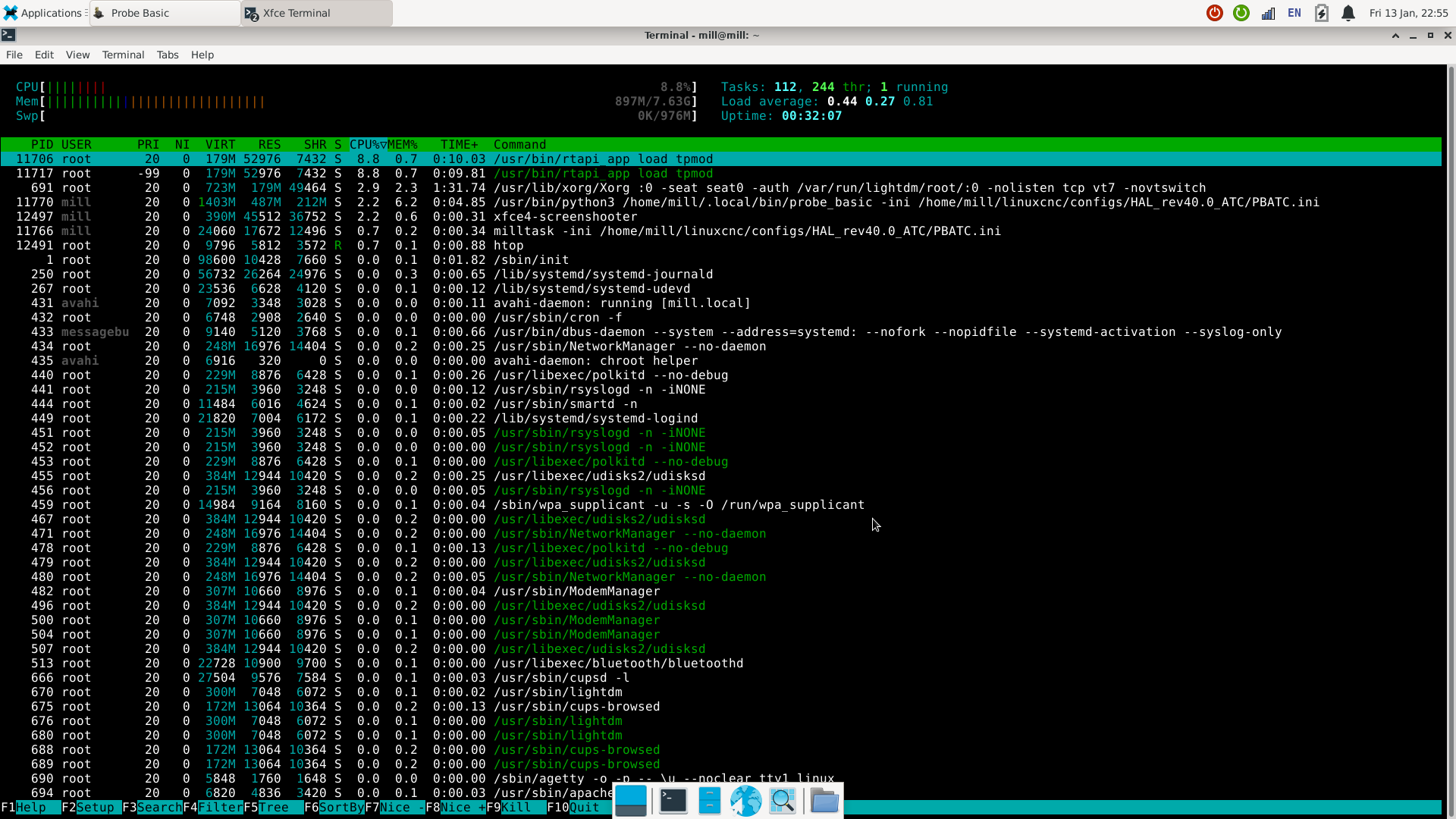This screenshot has height=819, width=1456.
Task: Open the Help menu
Action: (202, 55)
